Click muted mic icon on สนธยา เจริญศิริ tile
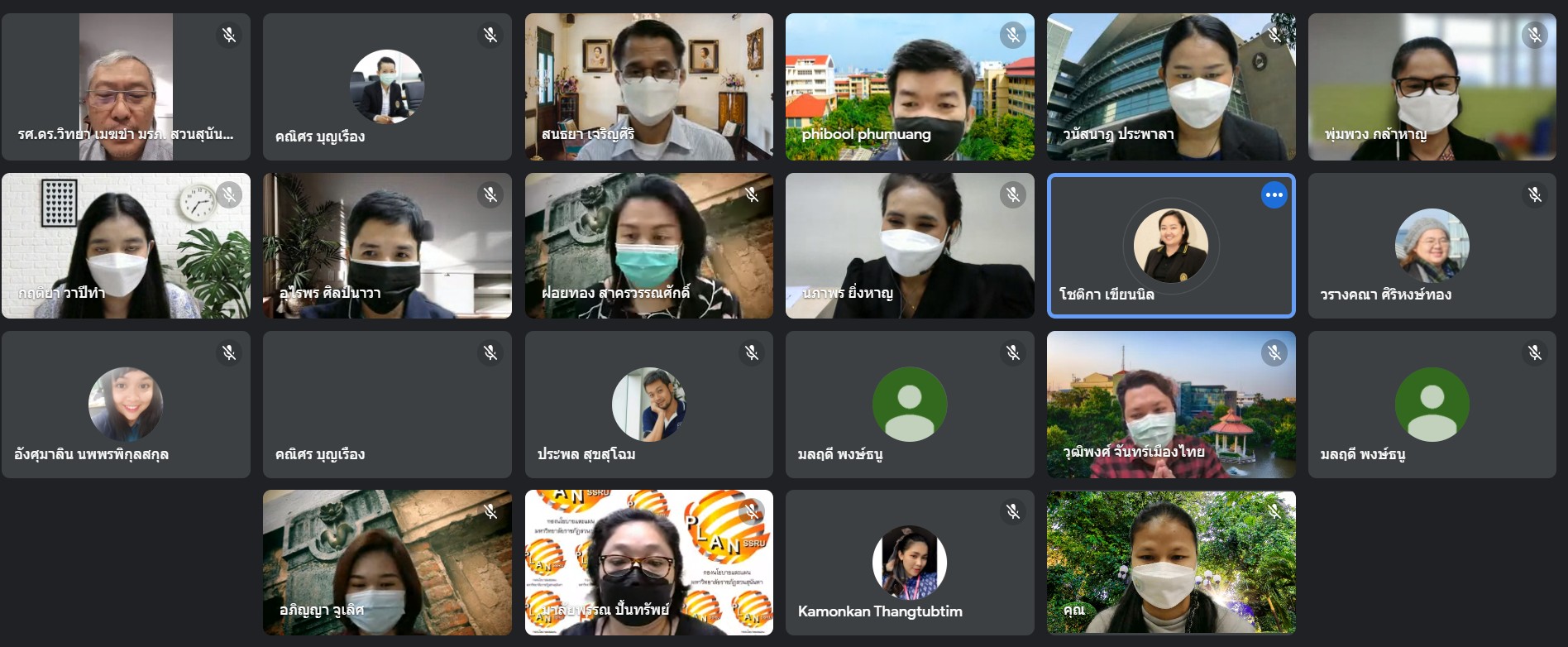 [x=752, y=35]
